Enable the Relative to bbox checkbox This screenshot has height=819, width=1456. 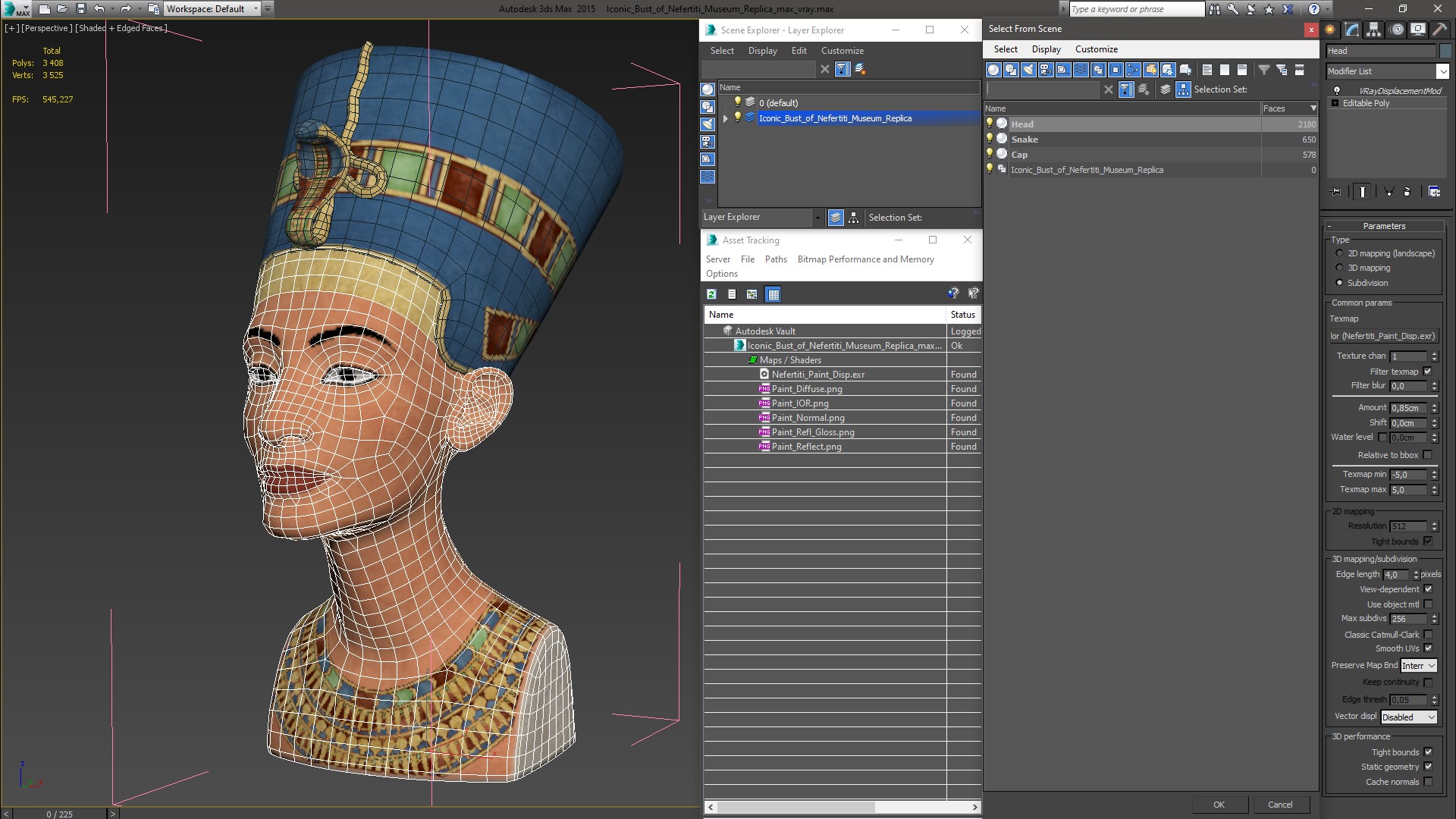pos(1427,455)
